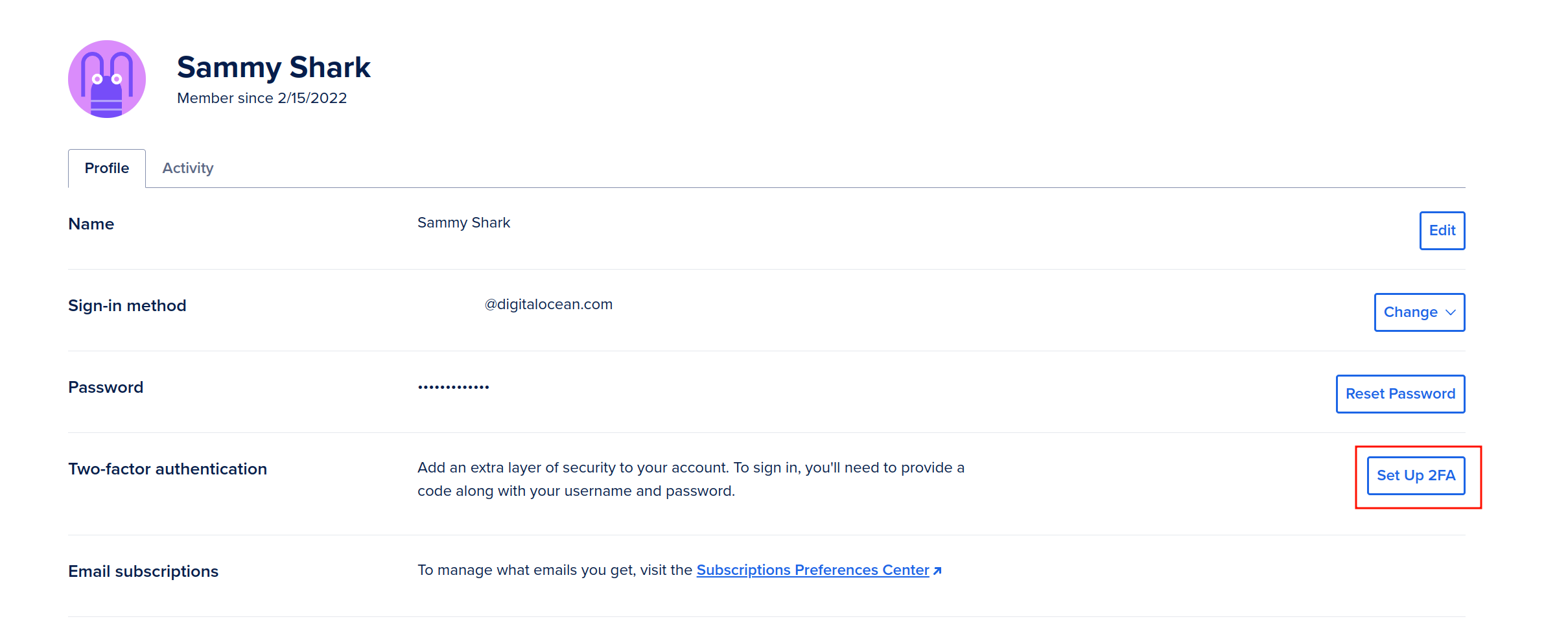
Task: Click the two-factor description text
Action: click(x=691, y=480)
